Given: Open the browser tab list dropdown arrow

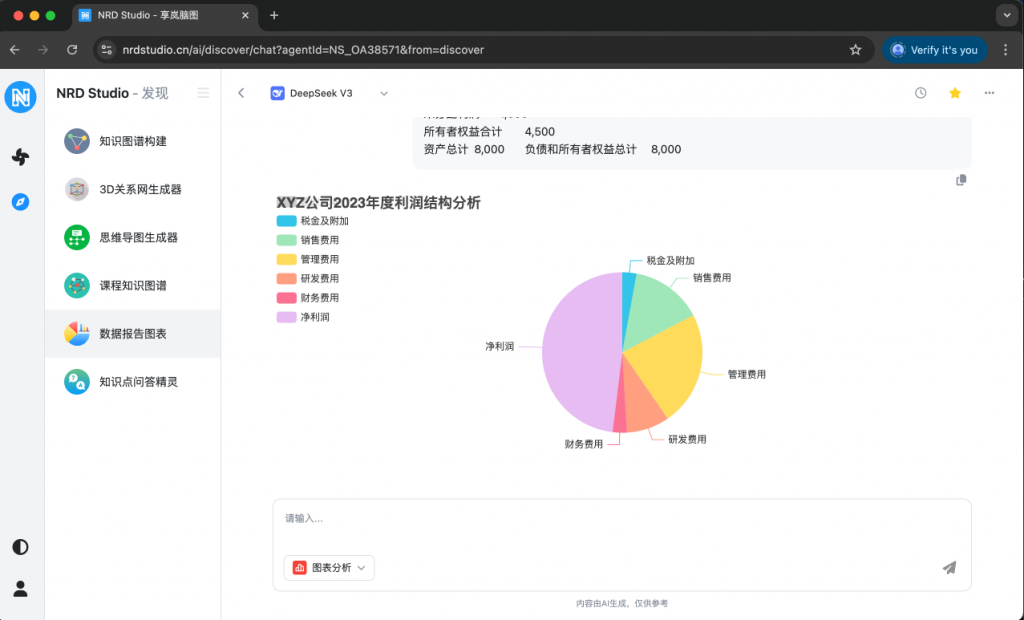Looking at the screenshot, I should point(1005,15).
